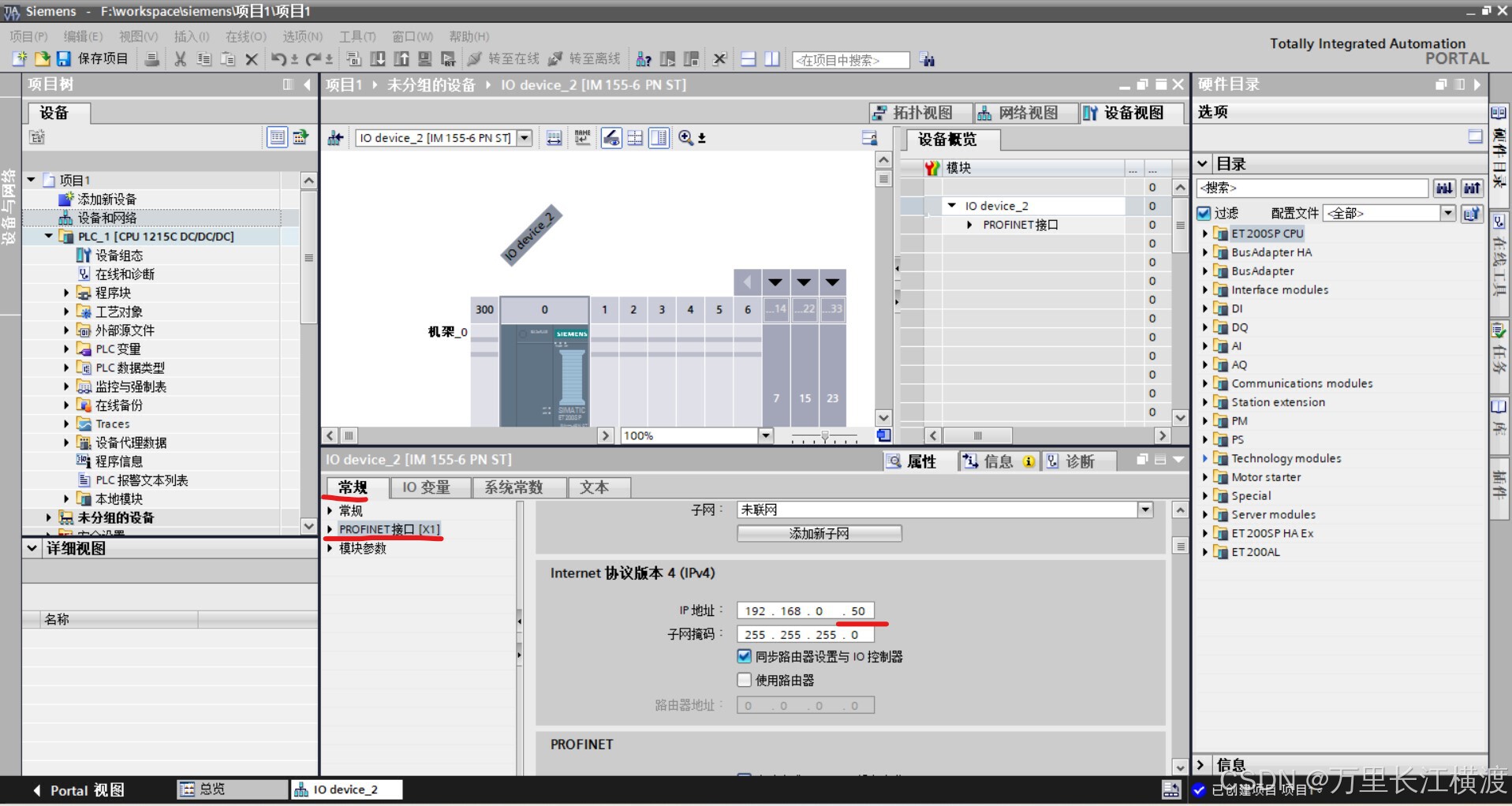
Task: Adjust the device view zoom slider
Action: point(824,435)
